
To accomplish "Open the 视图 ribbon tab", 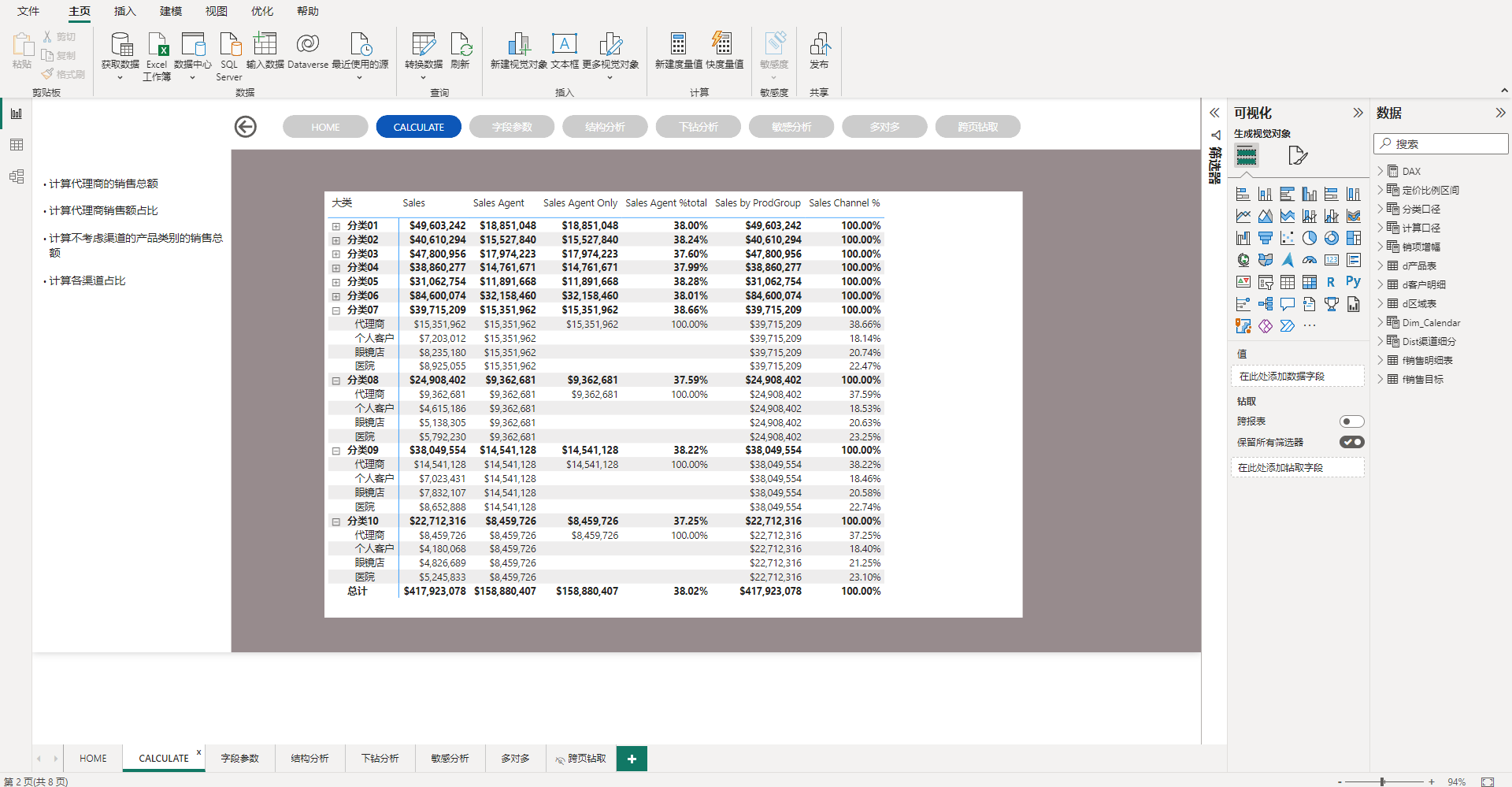I will [x=216, y=11].
